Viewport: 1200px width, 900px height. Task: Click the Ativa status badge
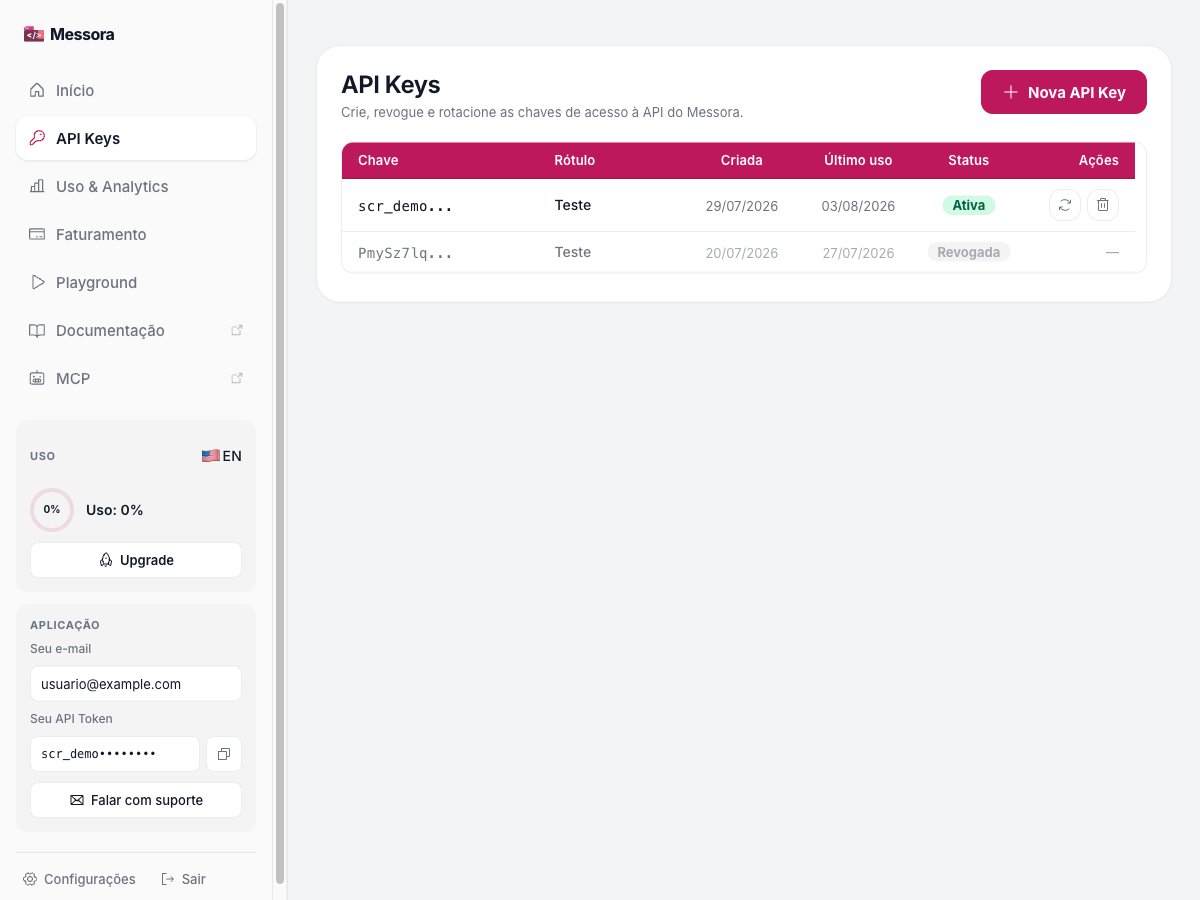click(969, 205)
